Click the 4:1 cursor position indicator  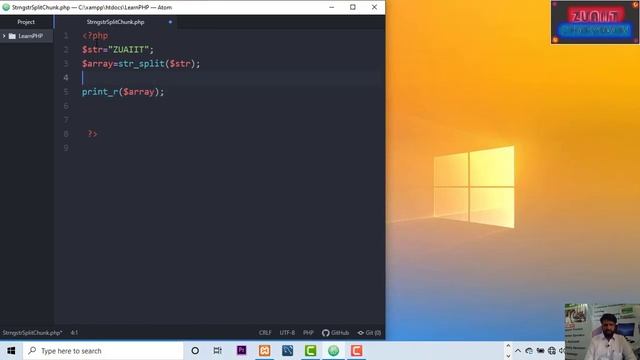(74, 333)
